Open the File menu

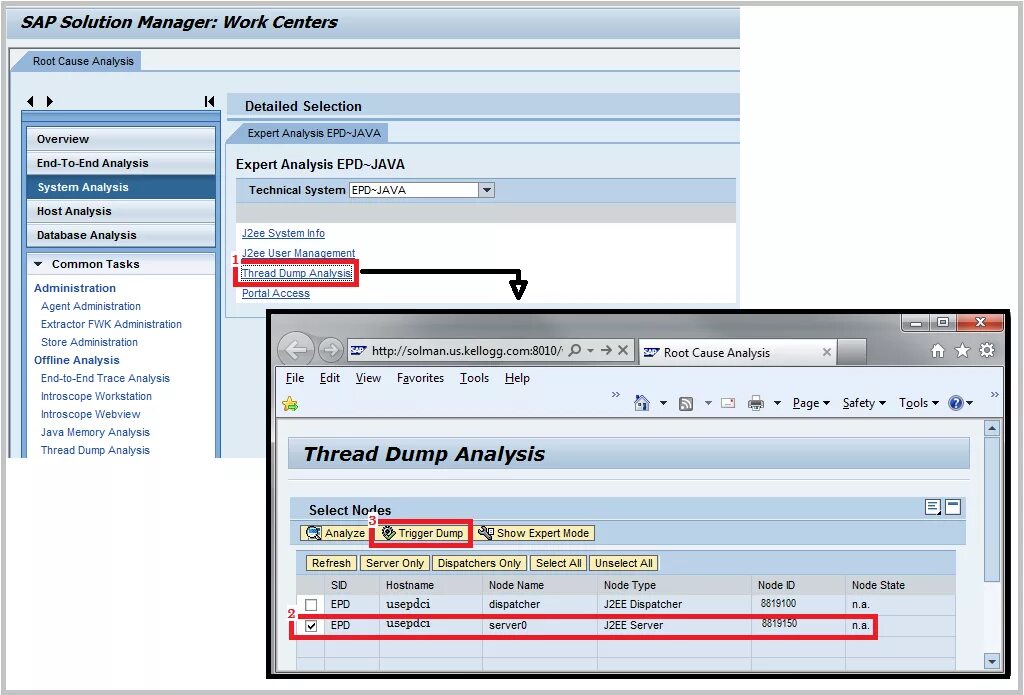click(x=295, y=378)
